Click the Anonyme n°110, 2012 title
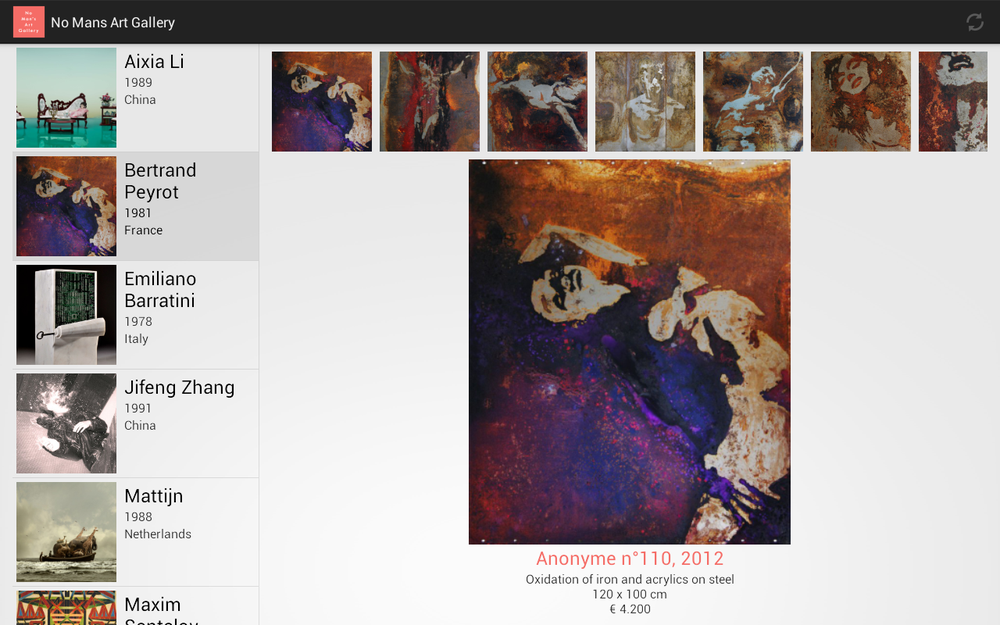Viewport: 1000px width, 625px height. 629,559
